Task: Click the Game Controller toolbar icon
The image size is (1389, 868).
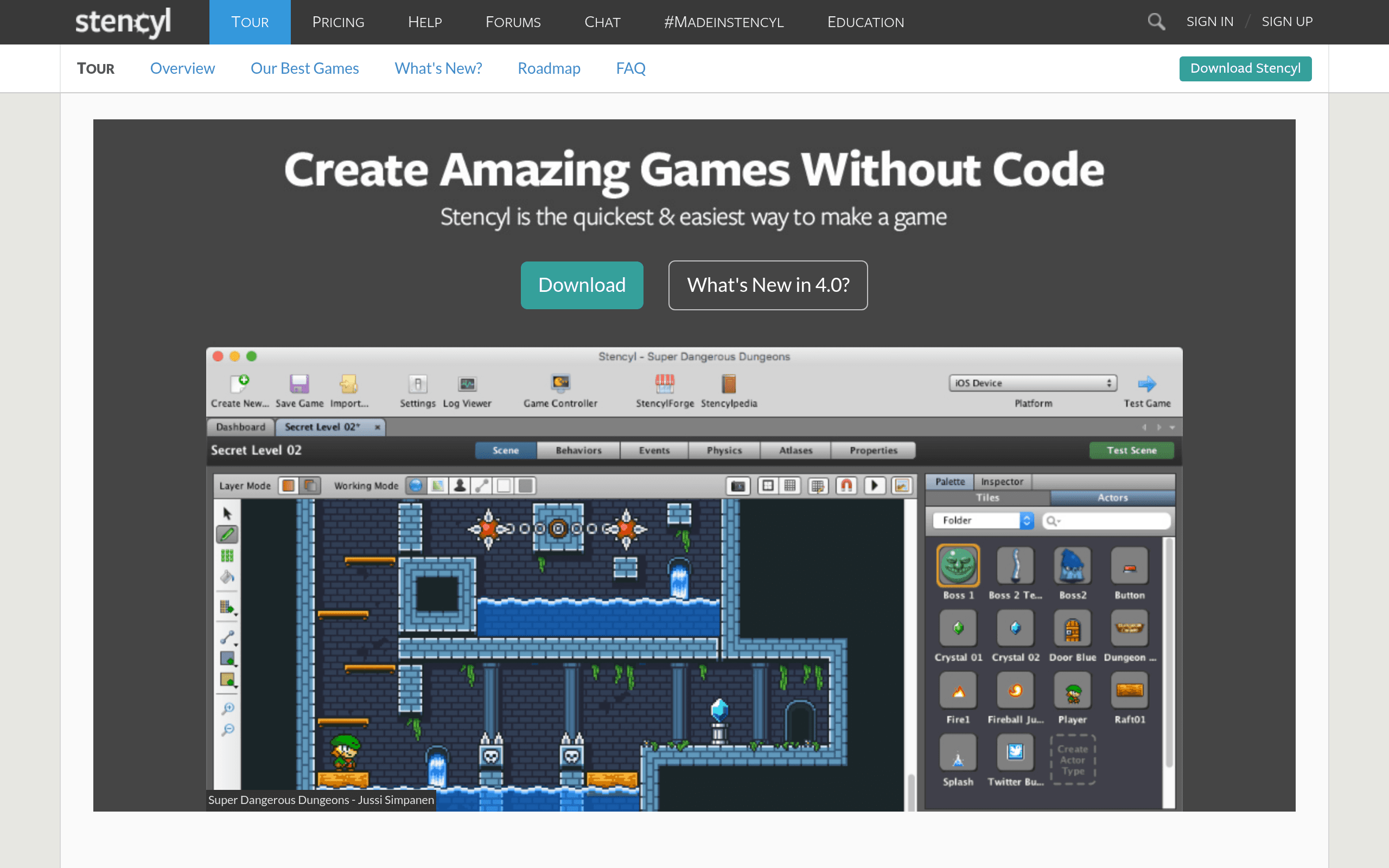Action: tap(560, 383)
